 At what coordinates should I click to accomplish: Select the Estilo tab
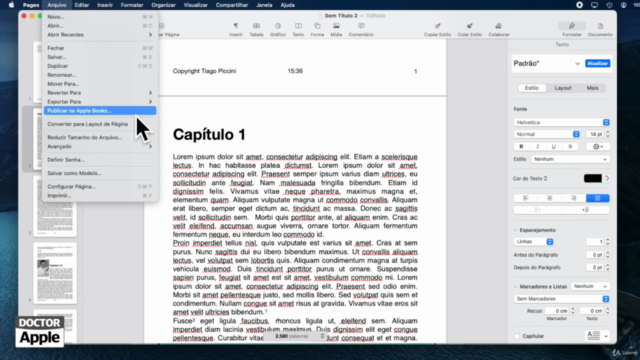tap(531, 88)
